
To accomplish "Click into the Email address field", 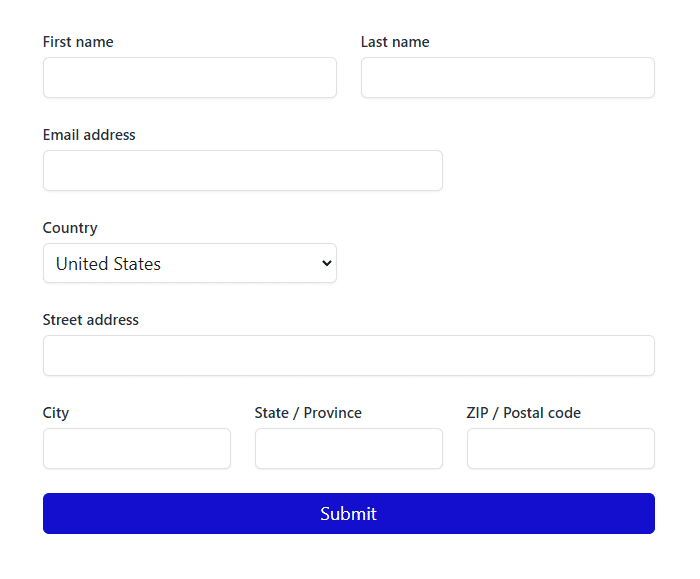I will tap(242, 171).
